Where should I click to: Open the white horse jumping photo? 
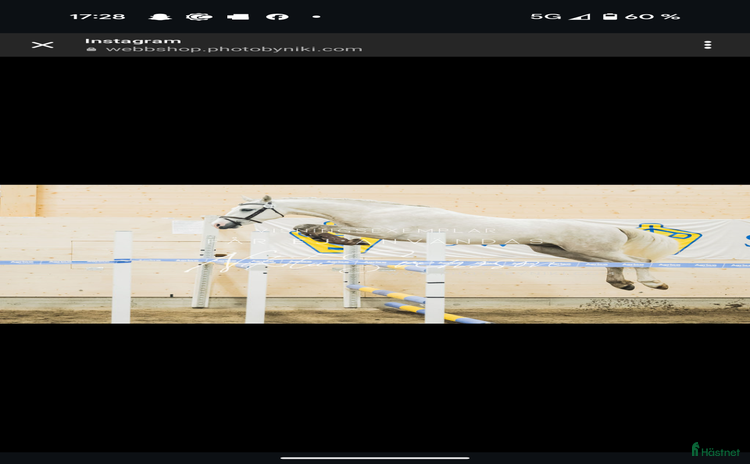click(375, 254)
